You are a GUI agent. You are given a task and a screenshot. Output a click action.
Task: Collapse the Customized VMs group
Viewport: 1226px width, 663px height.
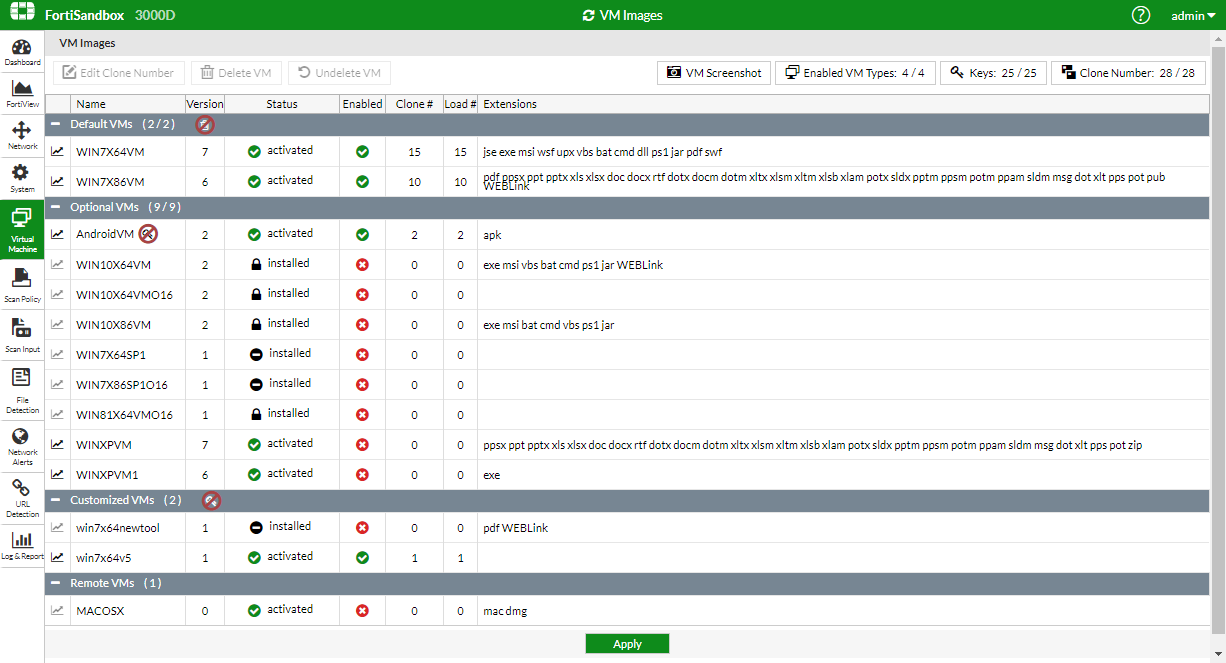(x=56, y=500)
